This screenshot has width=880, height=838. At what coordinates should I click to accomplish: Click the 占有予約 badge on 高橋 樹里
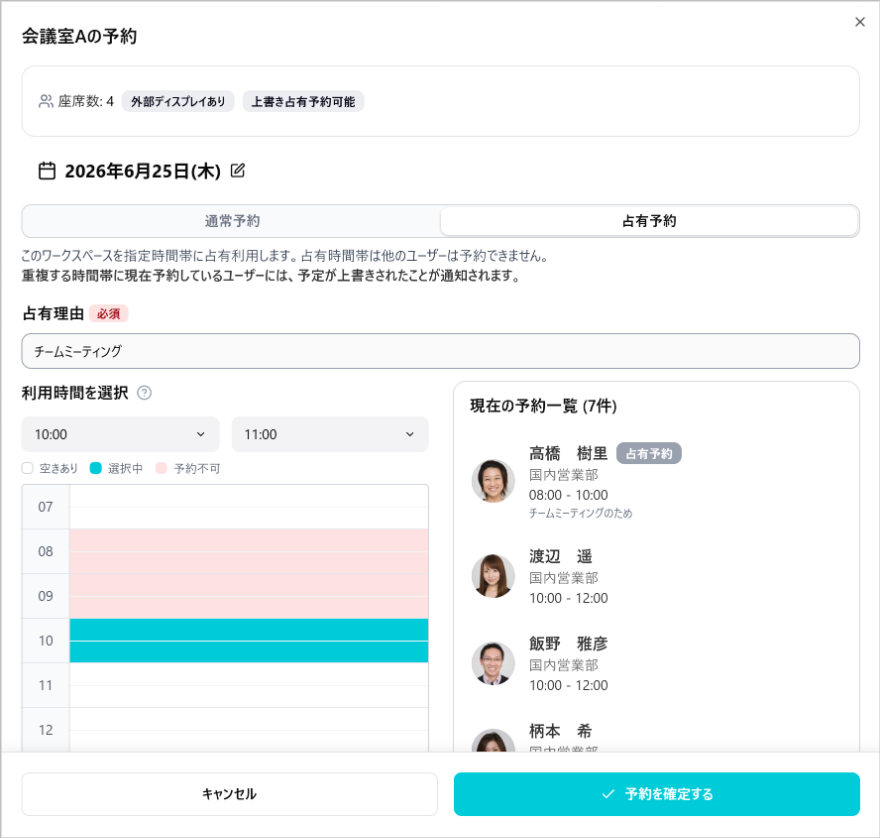(x=649, y=454)
